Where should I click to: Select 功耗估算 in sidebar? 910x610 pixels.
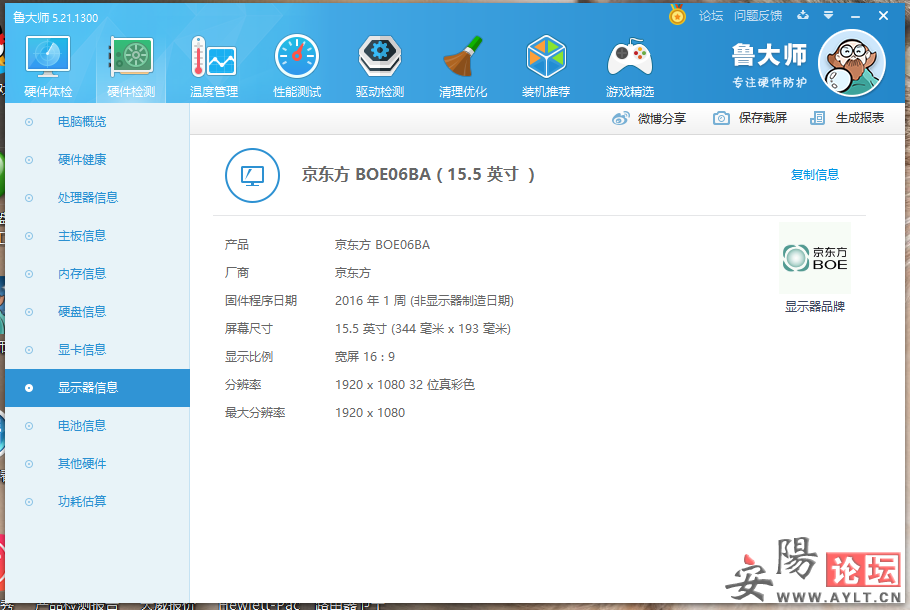coord(98,501)
